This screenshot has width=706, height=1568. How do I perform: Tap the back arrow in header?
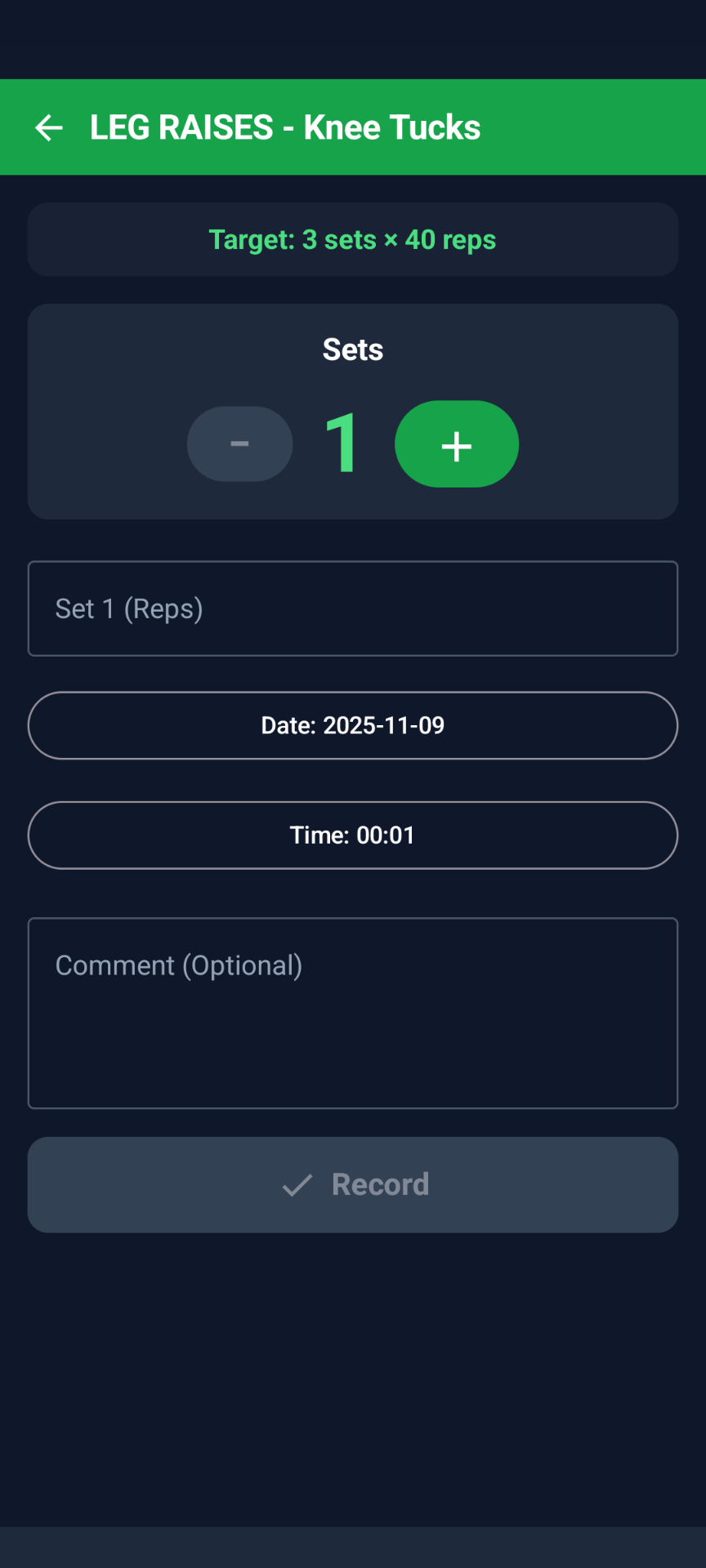click(x=49, y=127)
